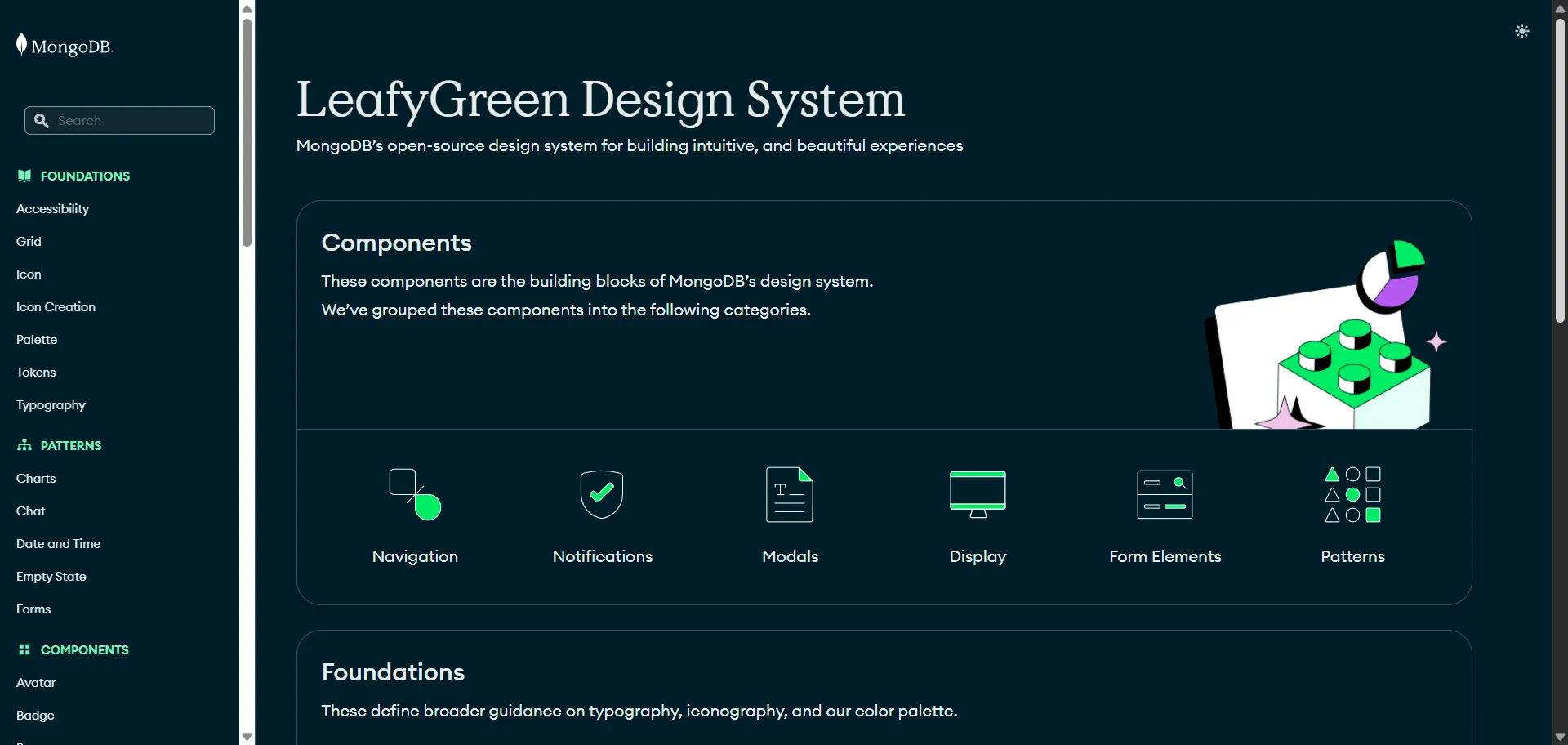The height and width of the screenshot is (745, 1568).
Task: Click the Components building-blocks illustration
Action: click(1327, 333)
